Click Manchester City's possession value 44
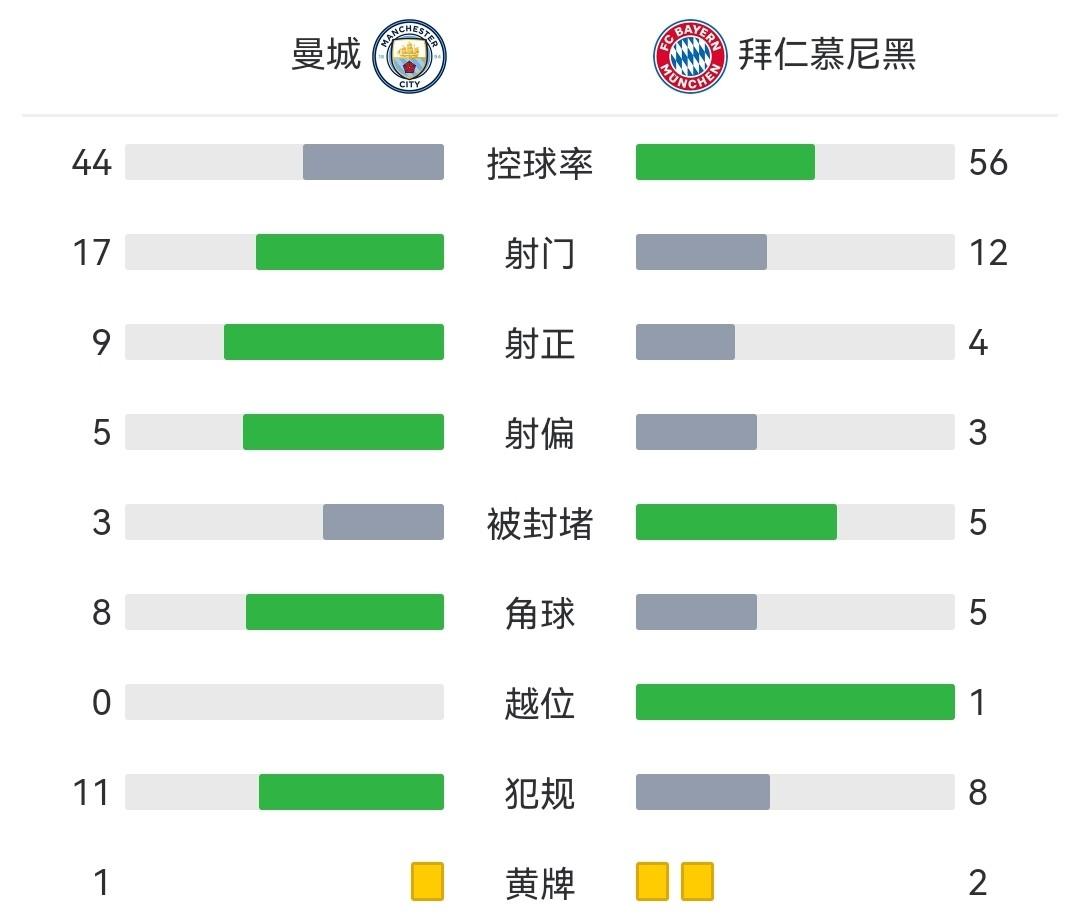Screen dimensions: 1080x918 coord(91,162)
